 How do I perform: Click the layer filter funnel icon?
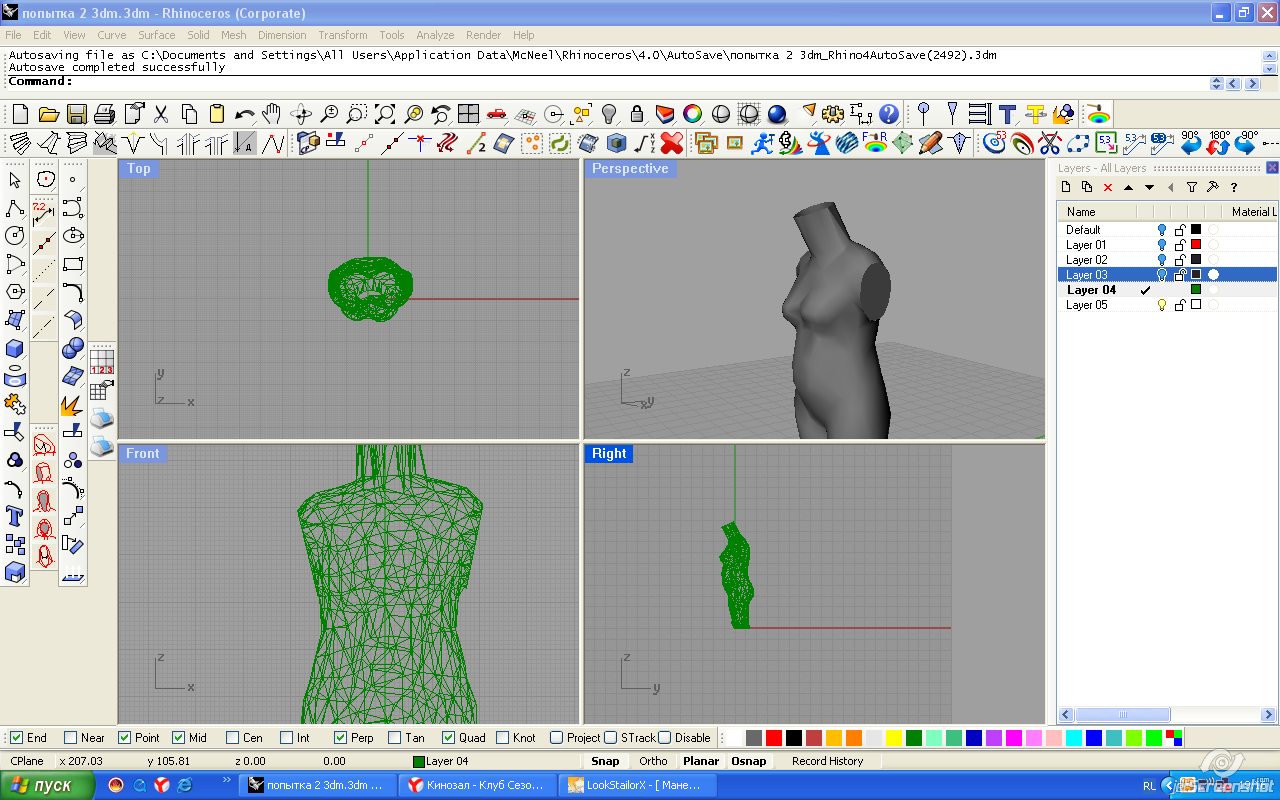1192,187
